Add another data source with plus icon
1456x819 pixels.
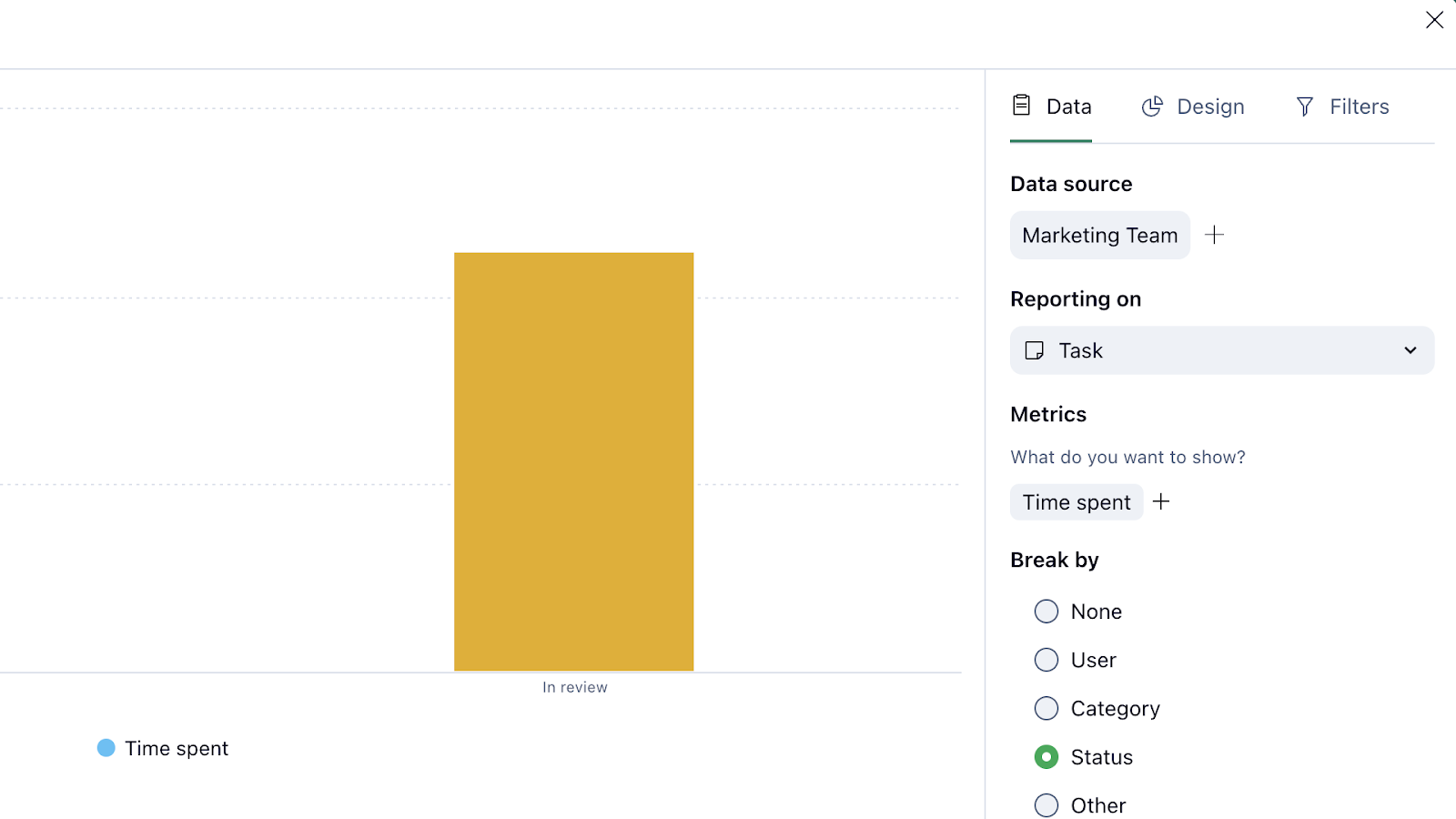point(1214,235)
